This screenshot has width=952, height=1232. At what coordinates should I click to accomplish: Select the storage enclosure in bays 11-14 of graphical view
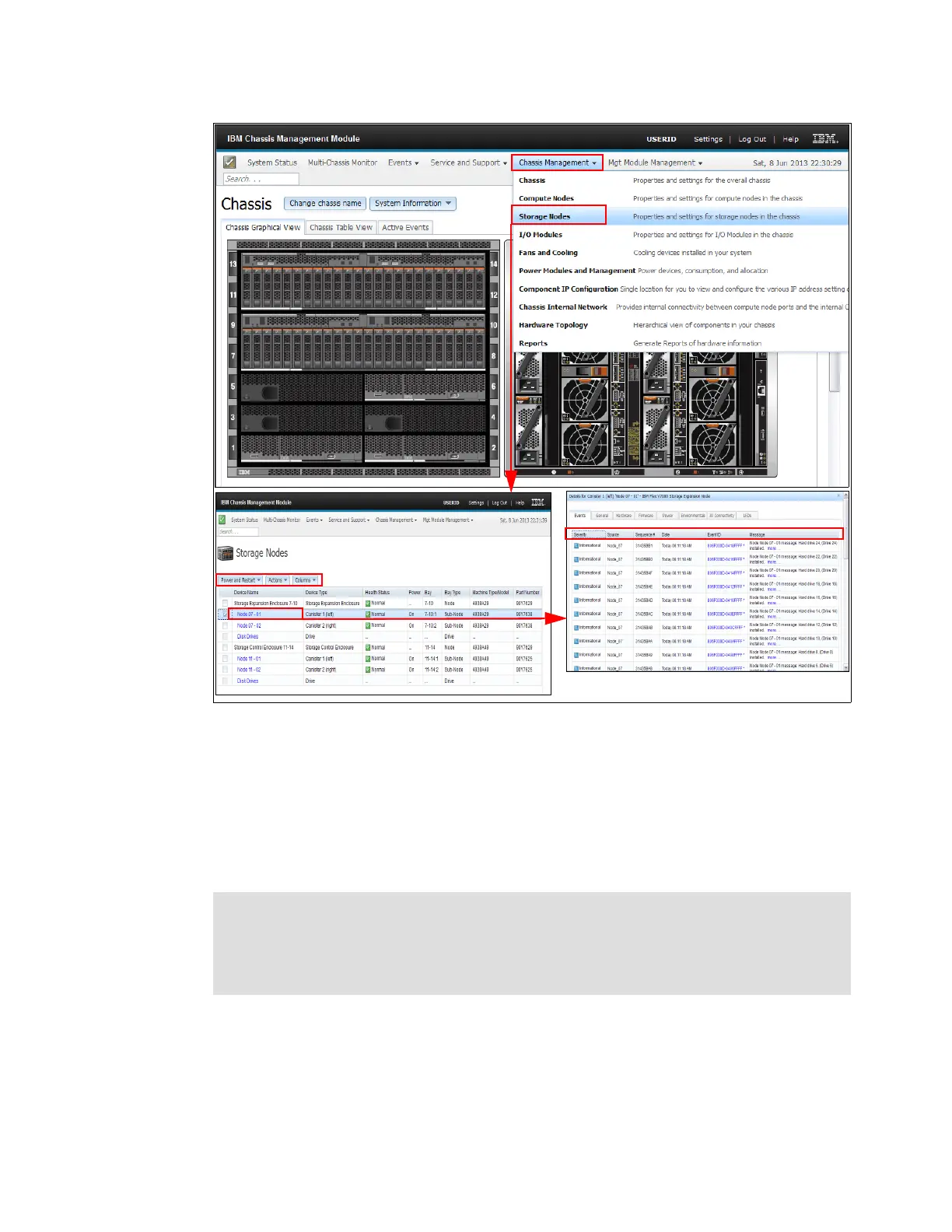[x=364, y=281]
